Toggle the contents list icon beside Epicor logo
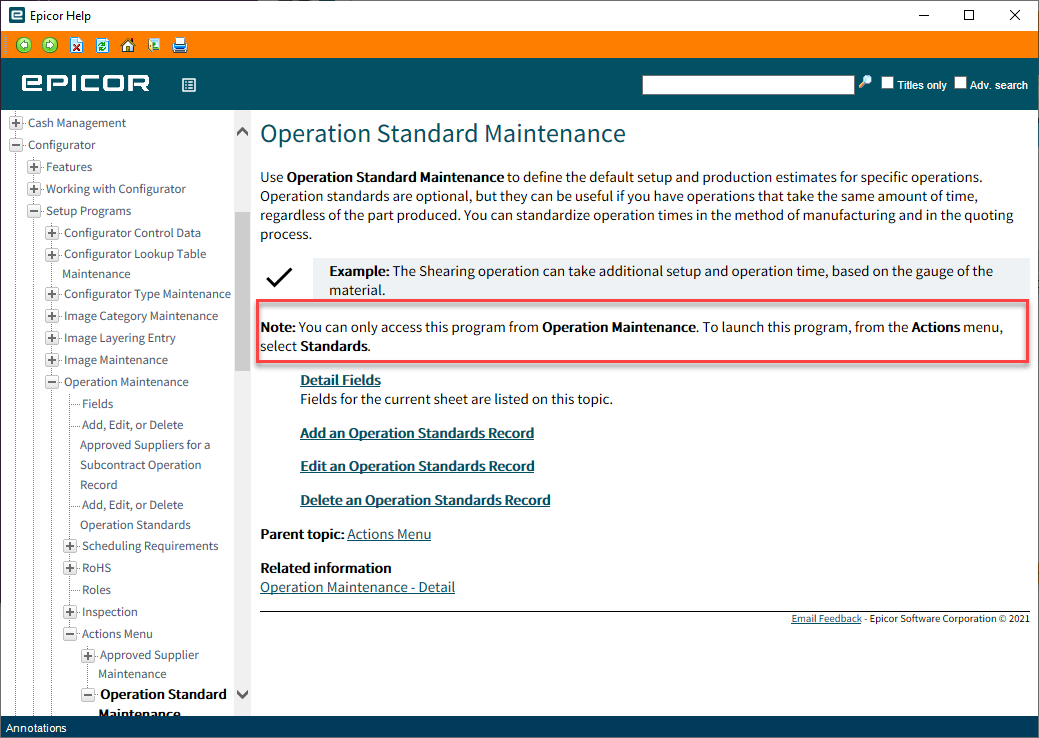The image size is (1039, 738). (189, 85)
